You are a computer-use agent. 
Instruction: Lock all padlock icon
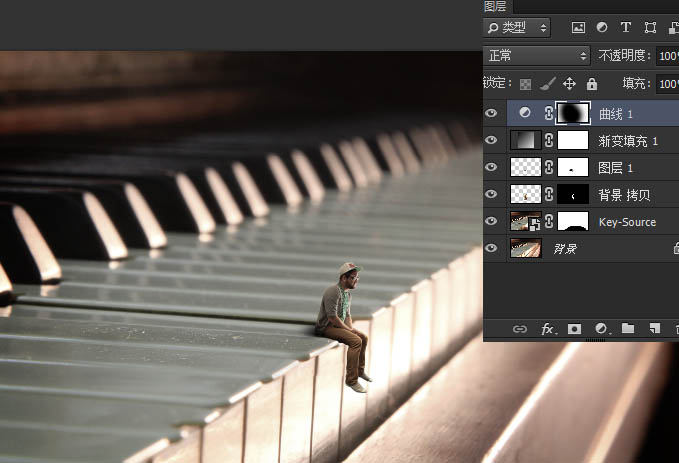592,84
